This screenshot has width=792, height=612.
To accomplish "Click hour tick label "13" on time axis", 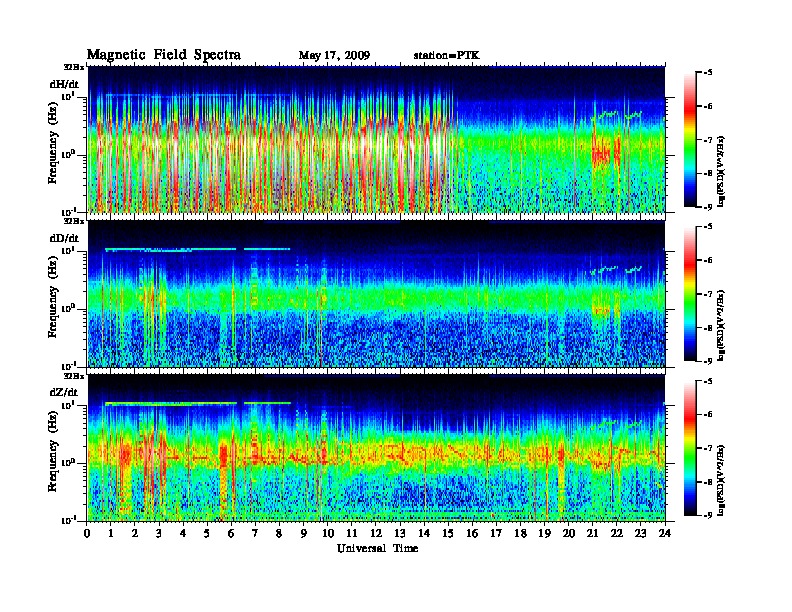I will pos(400,533).
